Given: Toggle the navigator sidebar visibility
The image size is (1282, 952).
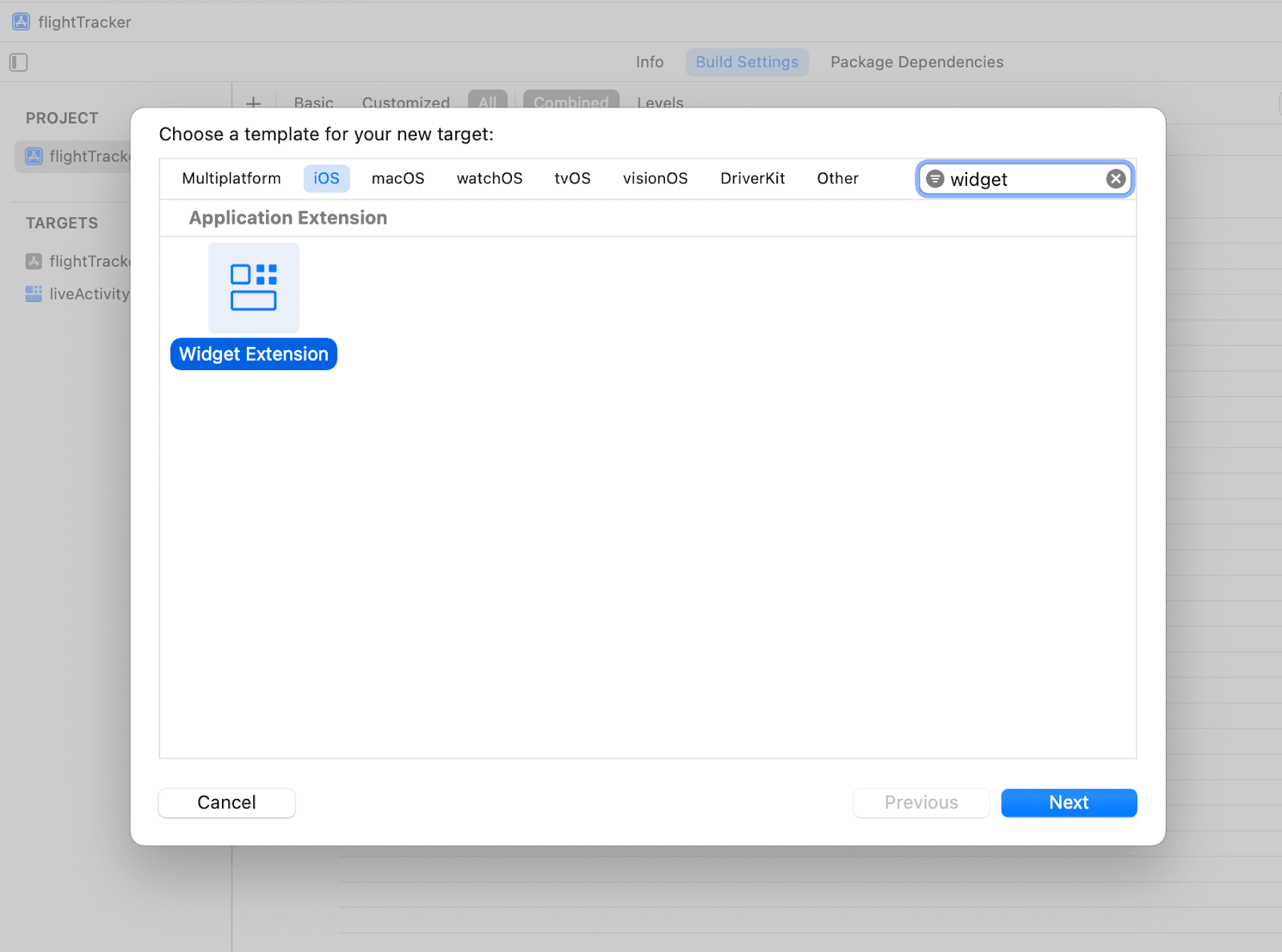Looking at the screenshot, I should [18, 62].
